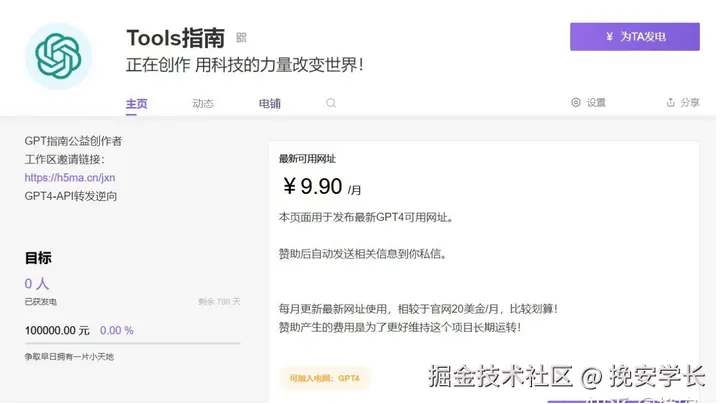
Task: Click the Tools指南 profile name
Action: pos(177,38)
